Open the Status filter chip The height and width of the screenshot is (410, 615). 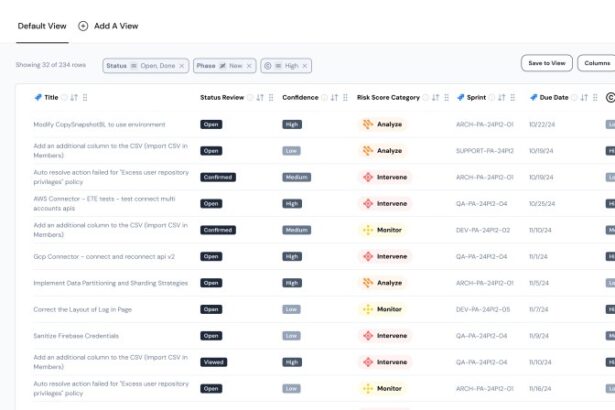point(146,66)
